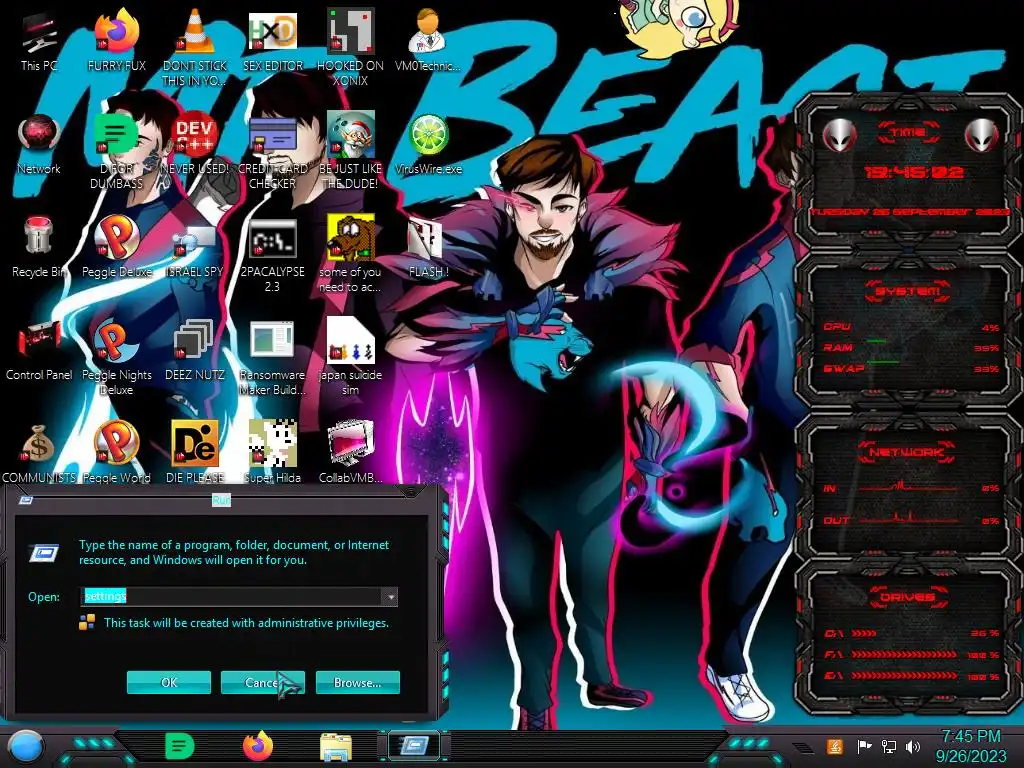Open COMMUNISTS money bag icon
Screen dimensions: 1024x768
[39, 453]
